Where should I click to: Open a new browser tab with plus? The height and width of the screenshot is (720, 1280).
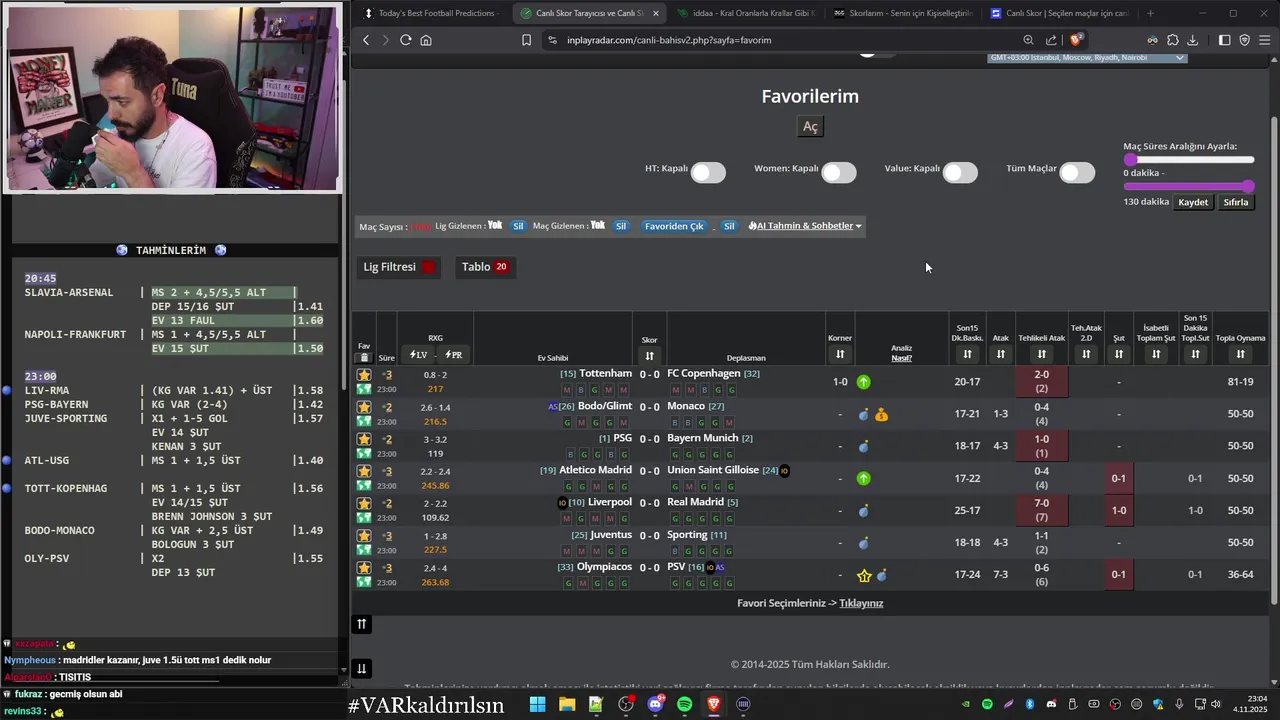click(1150, 13)
